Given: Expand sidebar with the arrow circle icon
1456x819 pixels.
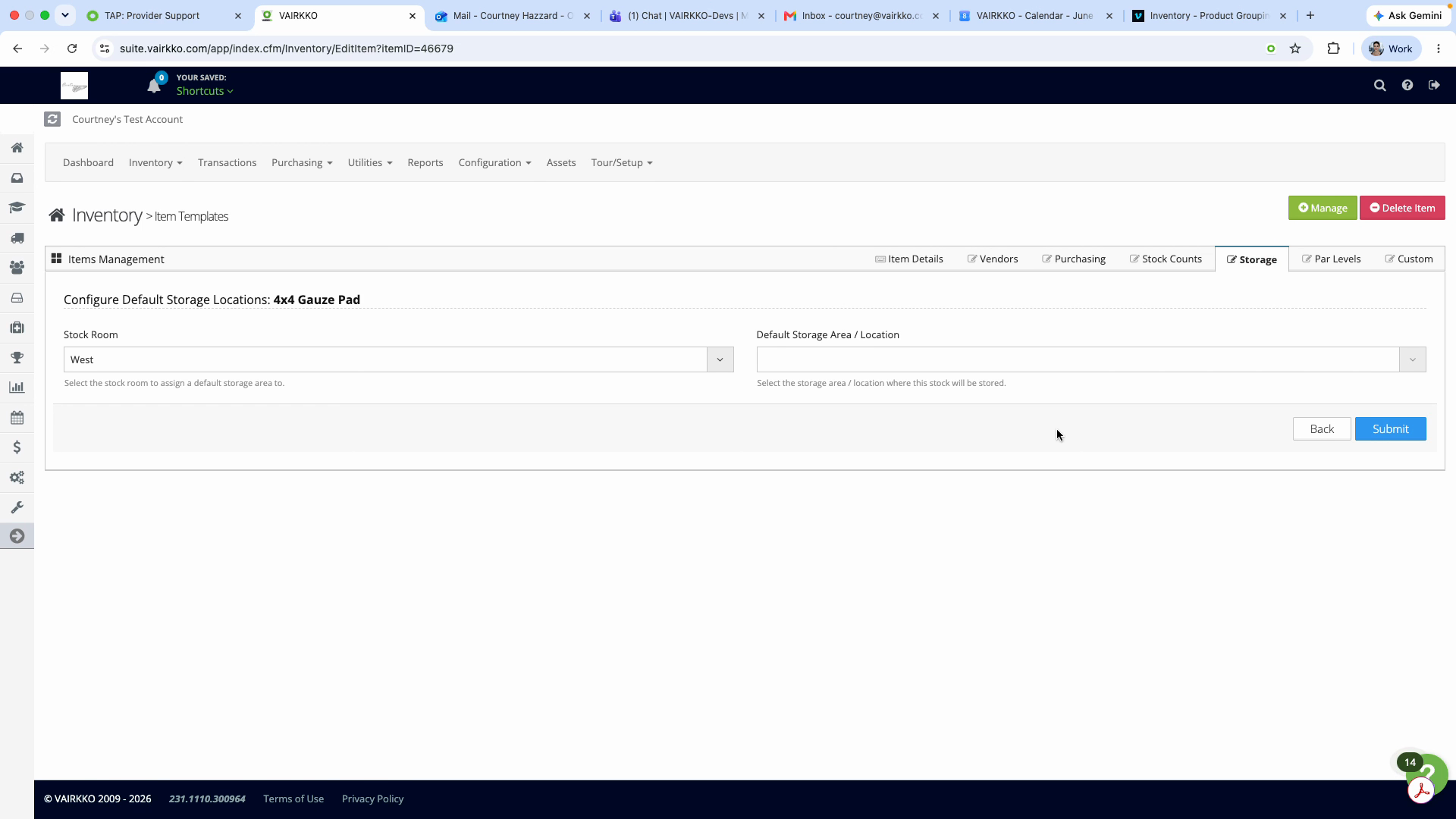Looking at the screenshot, I should (x=17, y=536).
